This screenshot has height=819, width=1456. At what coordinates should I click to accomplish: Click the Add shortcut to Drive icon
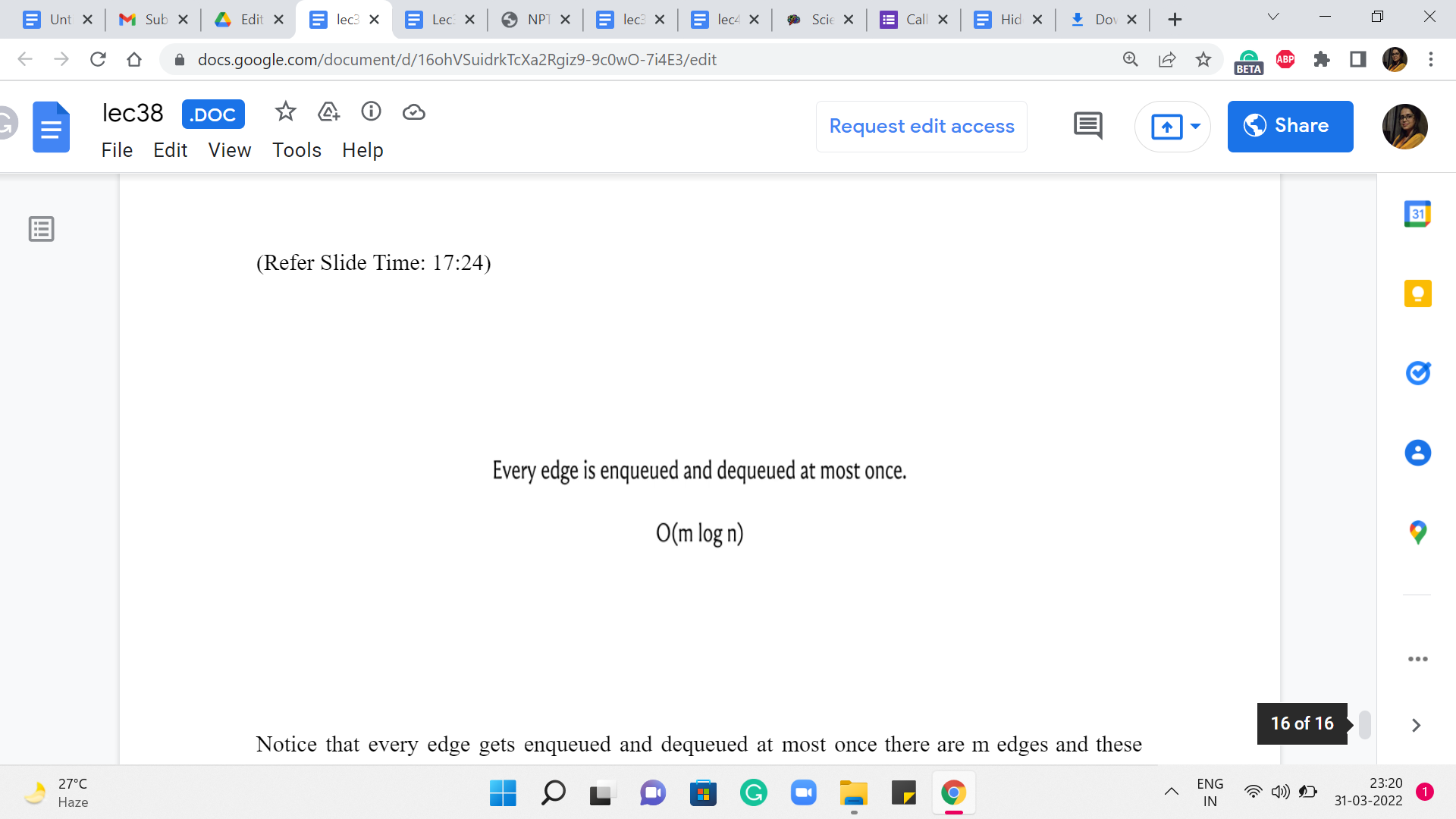pos(328,112)
